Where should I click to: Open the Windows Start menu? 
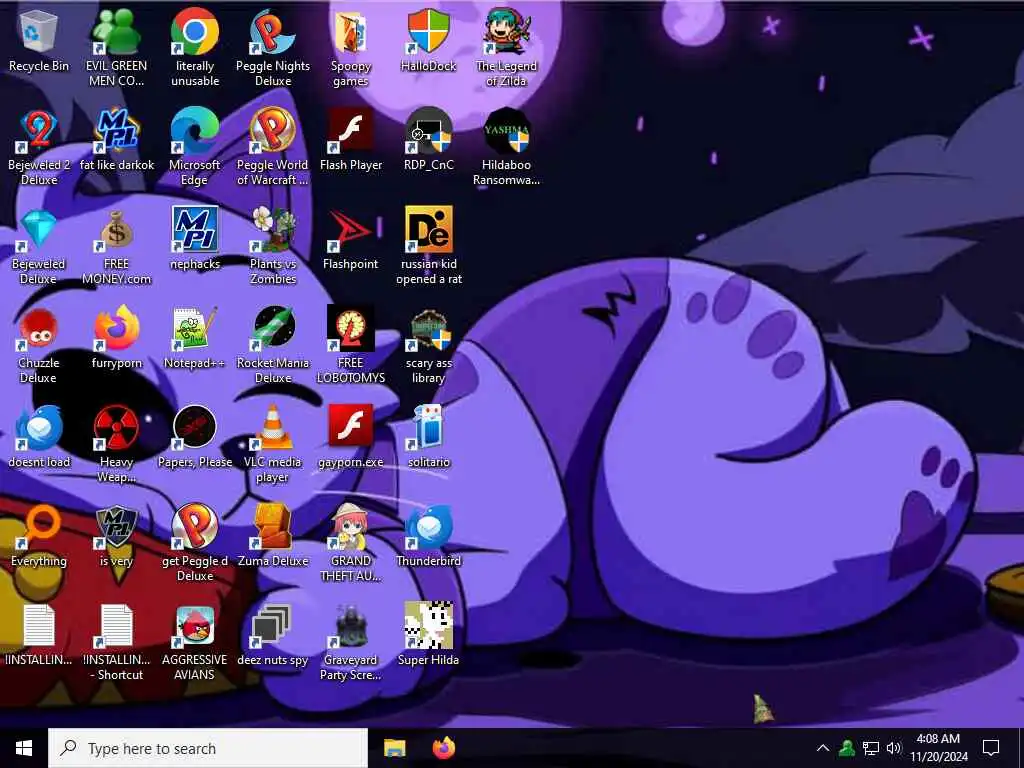(x=24, y=748)
